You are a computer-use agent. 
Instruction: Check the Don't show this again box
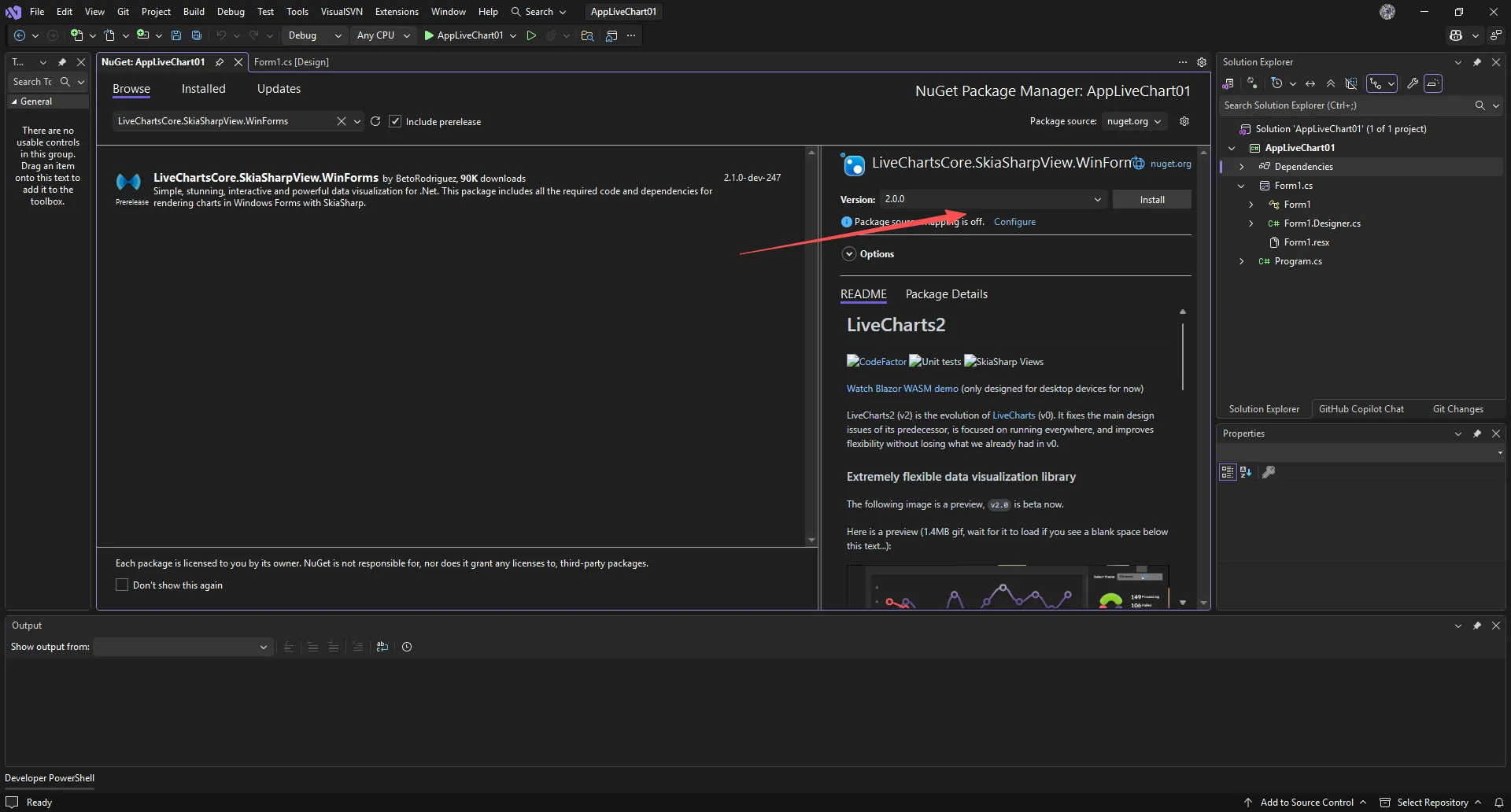[122, 585]
